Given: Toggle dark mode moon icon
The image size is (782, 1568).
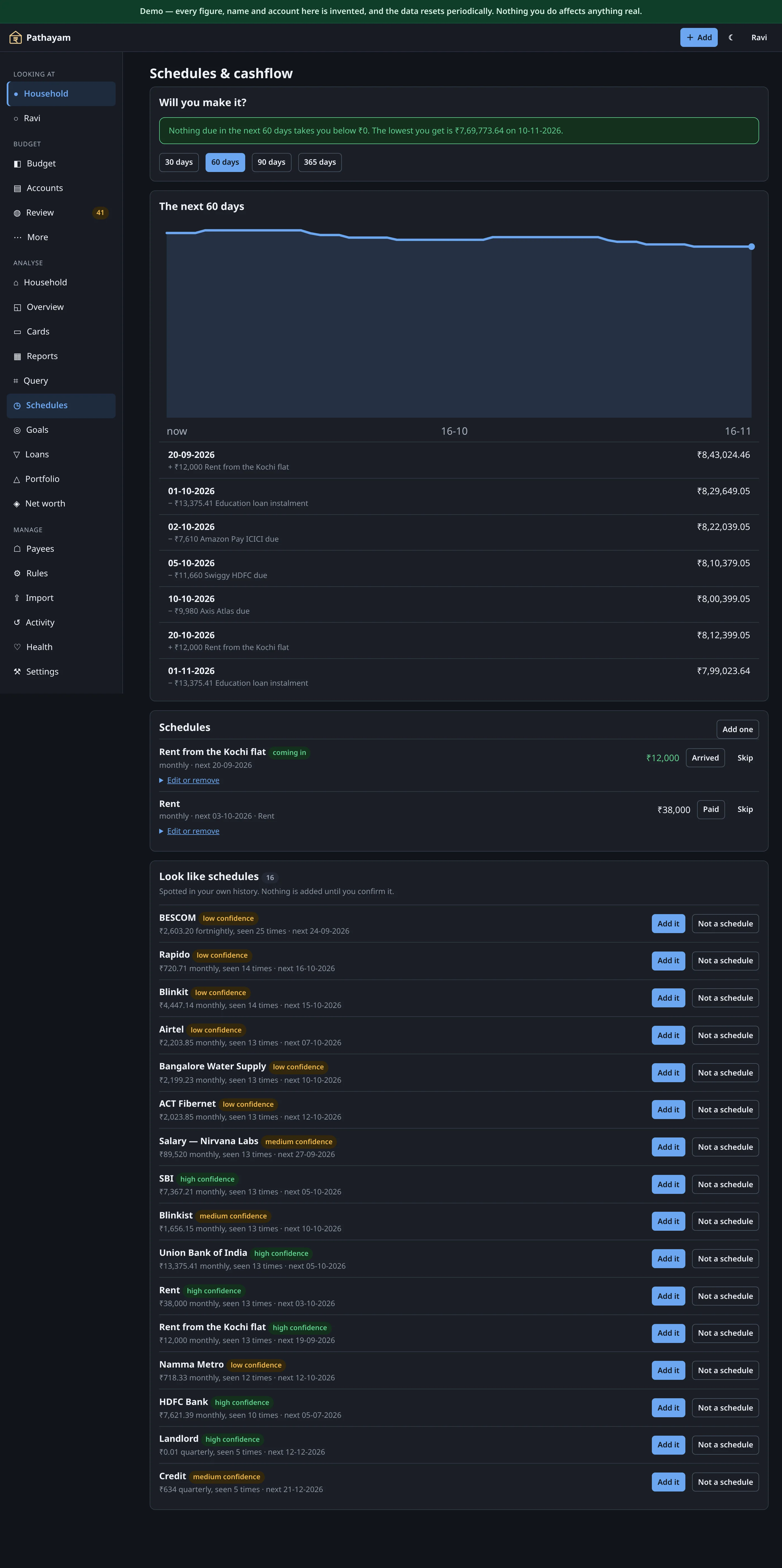Looking at the screenshot, I should coord(731,38).
